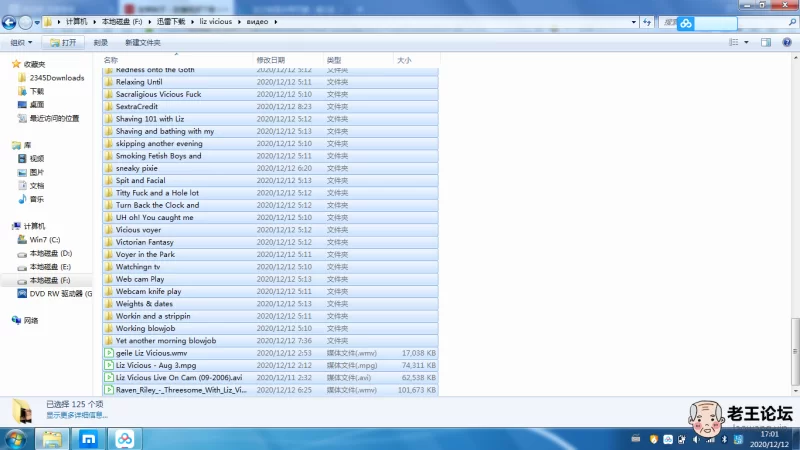Open 本地磁盘 (D:) in the sidebar
The width and height of the screenshot is (800, 450).
coord(51,253)
